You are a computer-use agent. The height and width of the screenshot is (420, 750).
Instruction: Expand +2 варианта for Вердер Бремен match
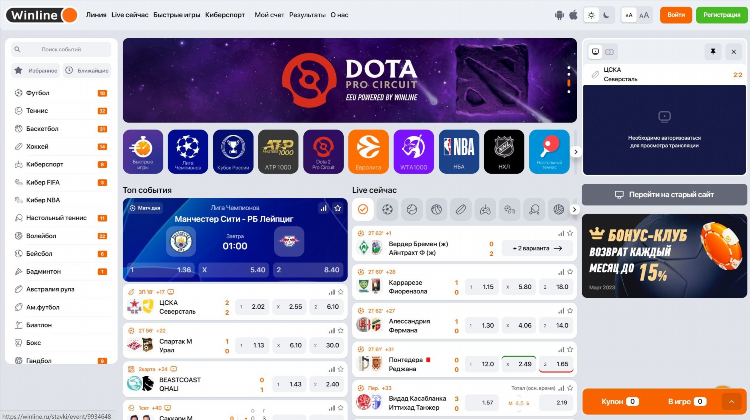click(537, 248)
